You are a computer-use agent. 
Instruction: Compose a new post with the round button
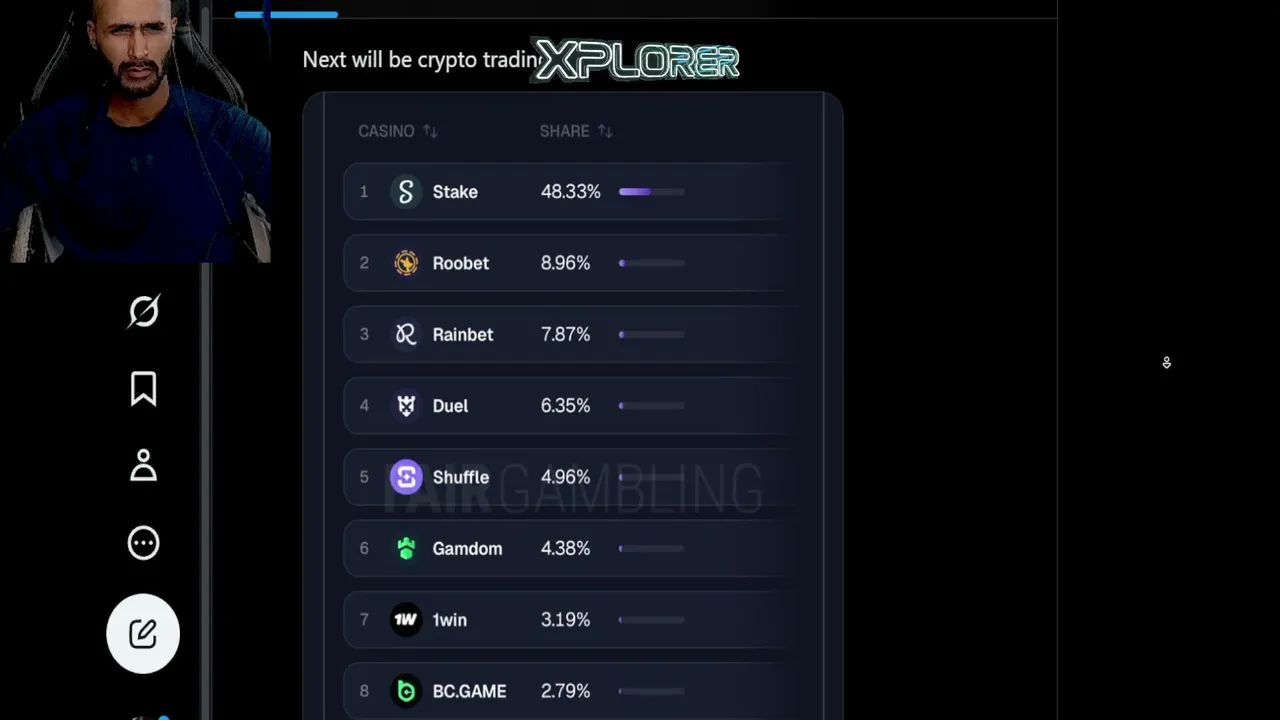(143, 633)
